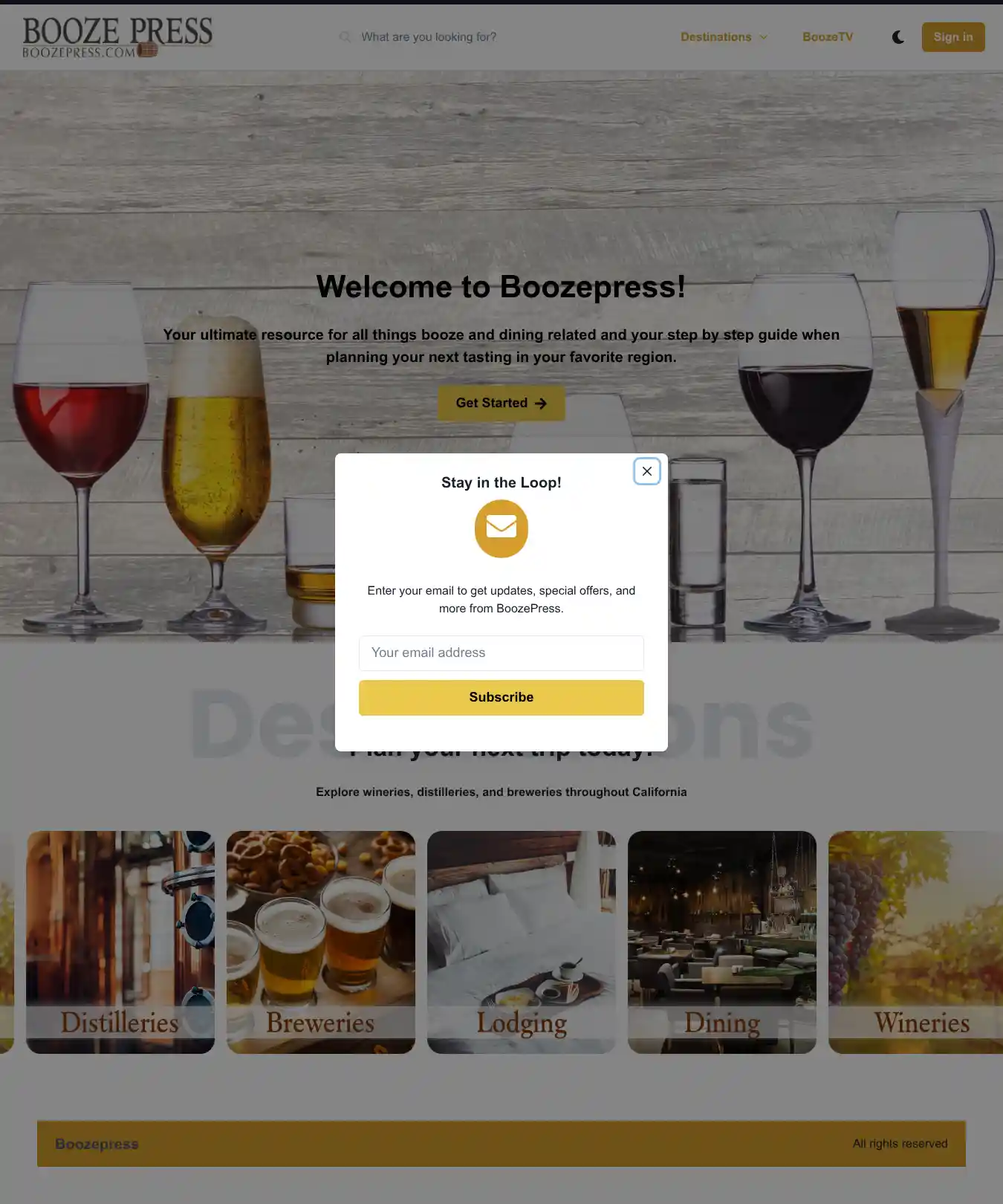The image size is (1003, 1204).
Task: Click the Get Started button
Action: 501,404
